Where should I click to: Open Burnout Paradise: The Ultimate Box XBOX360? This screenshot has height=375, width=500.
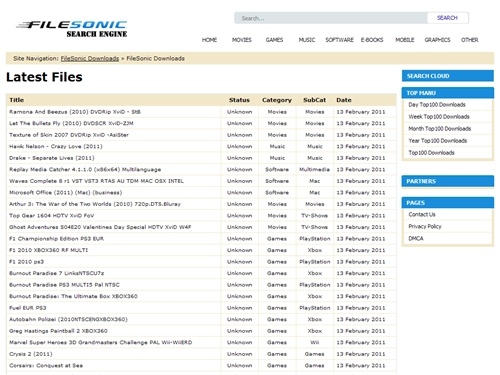pyautogui.click(x=73, y=296)
